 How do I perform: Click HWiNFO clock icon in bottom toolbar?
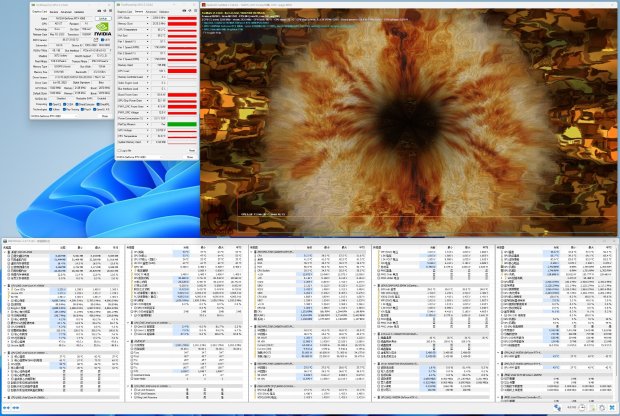(582, 407)
